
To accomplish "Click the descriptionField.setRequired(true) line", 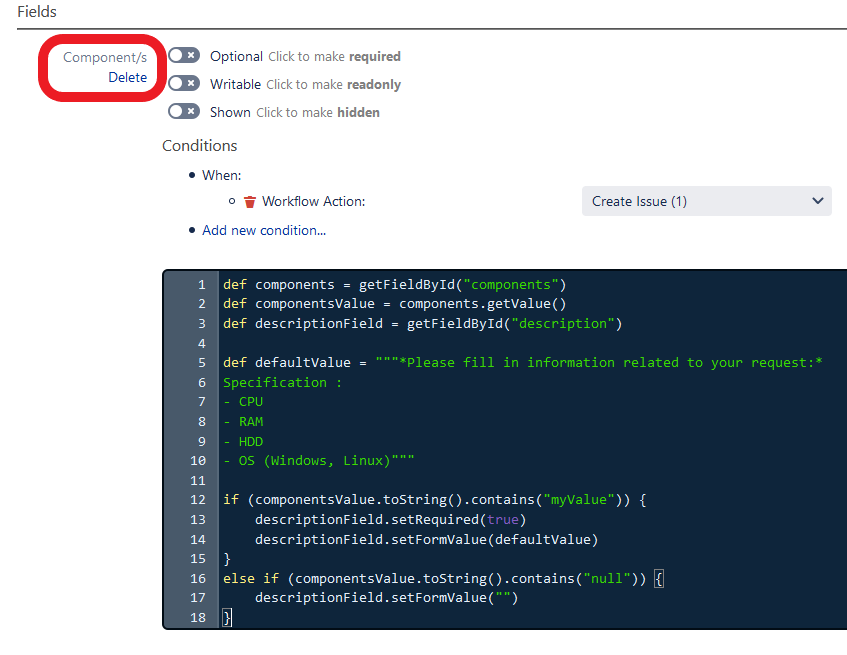I will (391, 519).
